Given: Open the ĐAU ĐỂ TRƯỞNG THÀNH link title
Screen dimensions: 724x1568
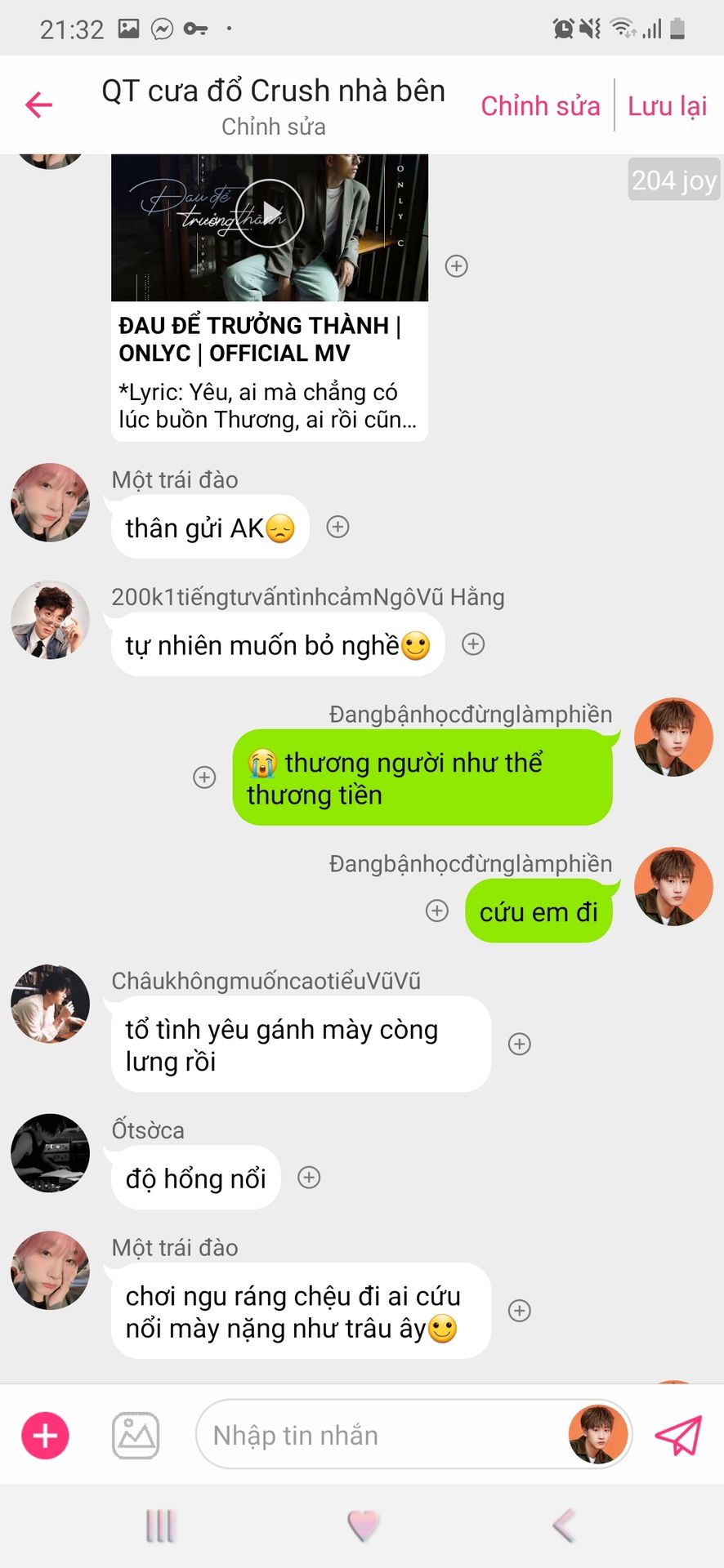Looking at the screenshot, I should point(260,339).
